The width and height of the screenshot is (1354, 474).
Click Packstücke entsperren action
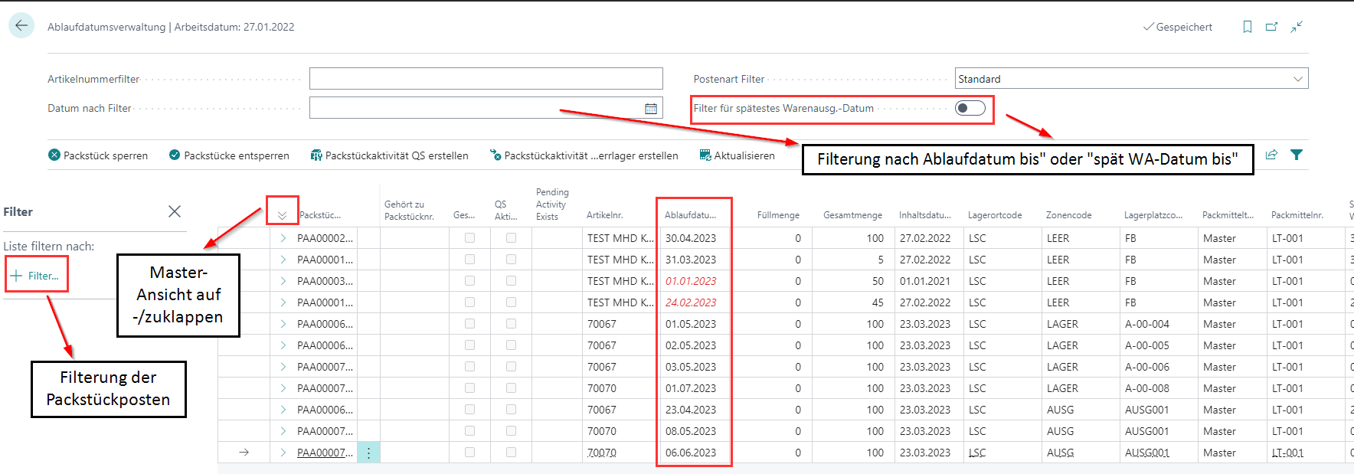[x=229, y=155]
